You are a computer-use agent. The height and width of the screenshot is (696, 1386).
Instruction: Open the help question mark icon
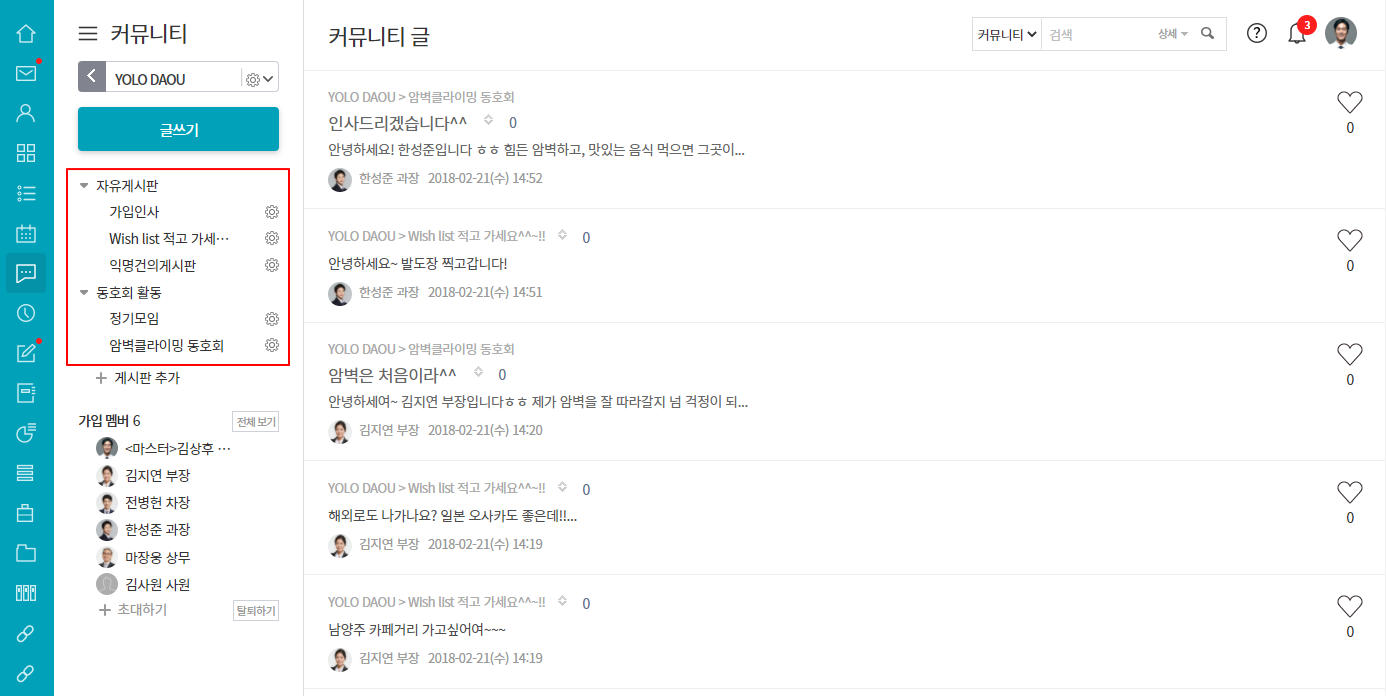pos(1257,33)
